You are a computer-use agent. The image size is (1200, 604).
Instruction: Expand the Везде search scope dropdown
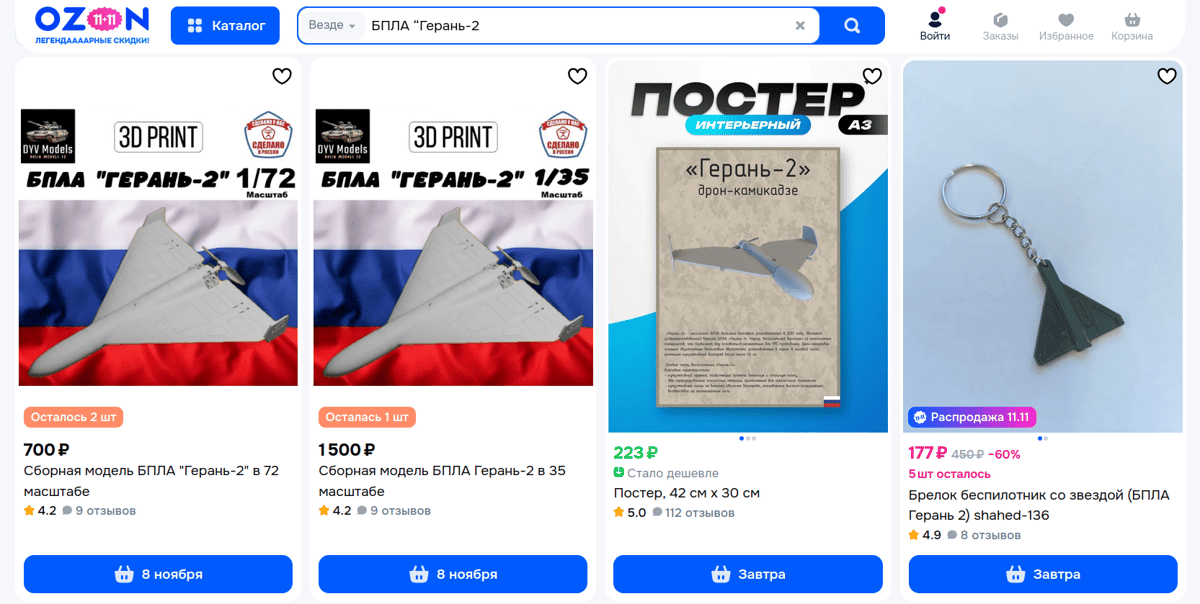(332, 26)
